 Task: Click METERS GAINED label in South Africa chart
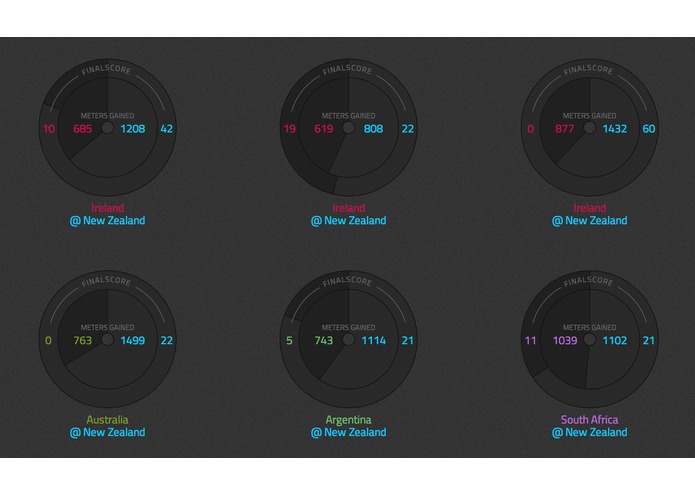590,327
